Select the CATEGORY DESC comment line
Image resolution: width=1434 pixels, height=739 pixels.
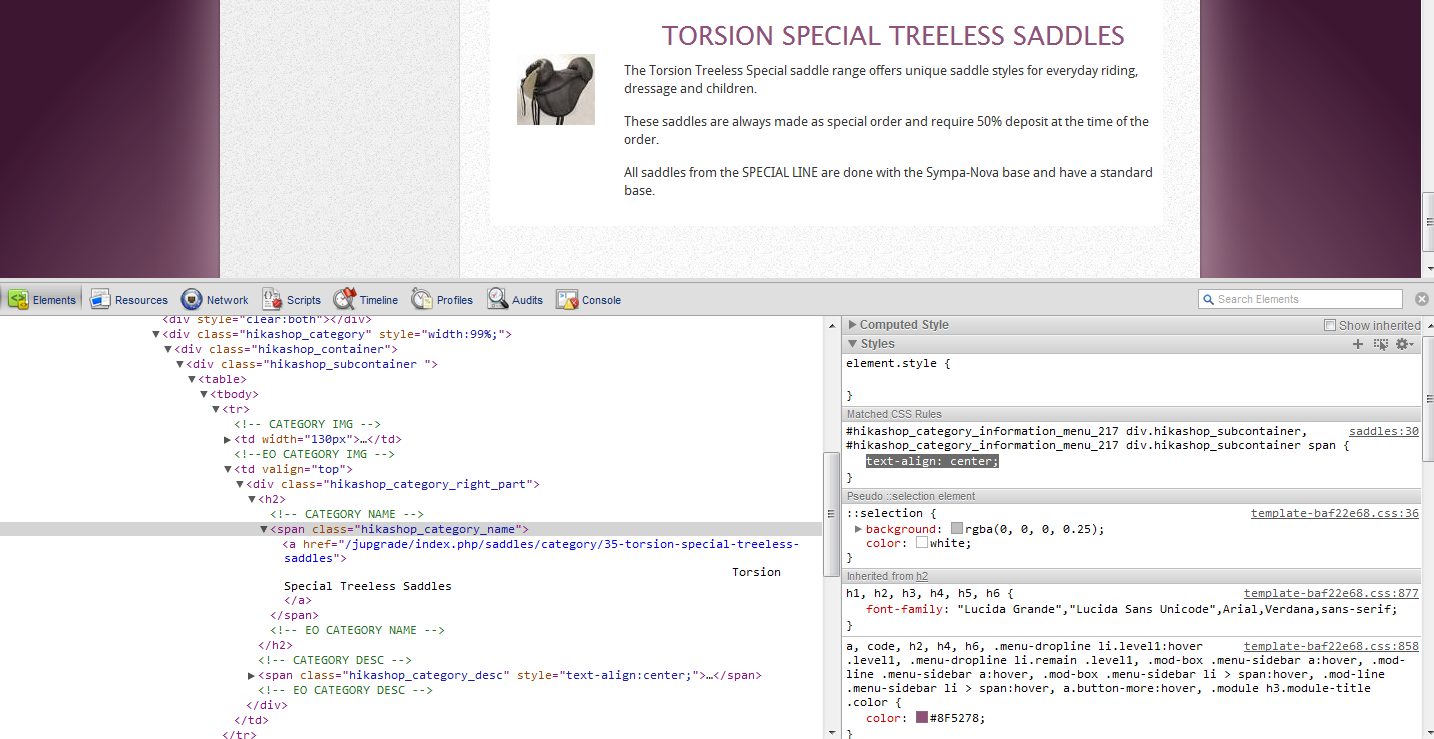coord(335,660)
